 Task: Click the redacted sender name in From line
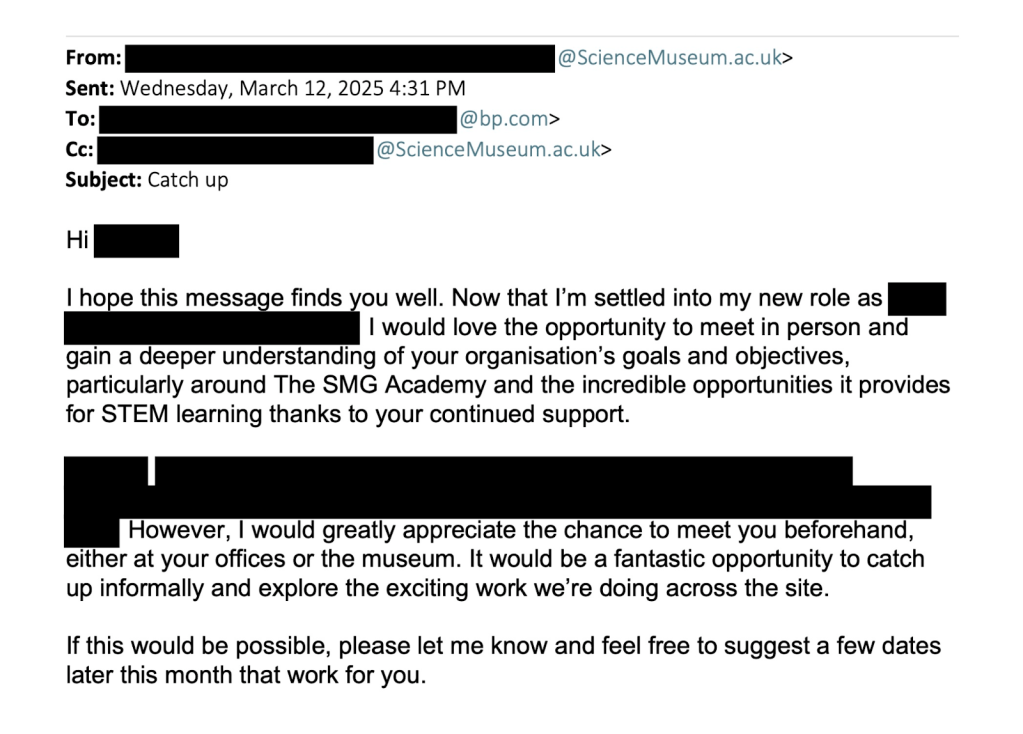(340, 57)
